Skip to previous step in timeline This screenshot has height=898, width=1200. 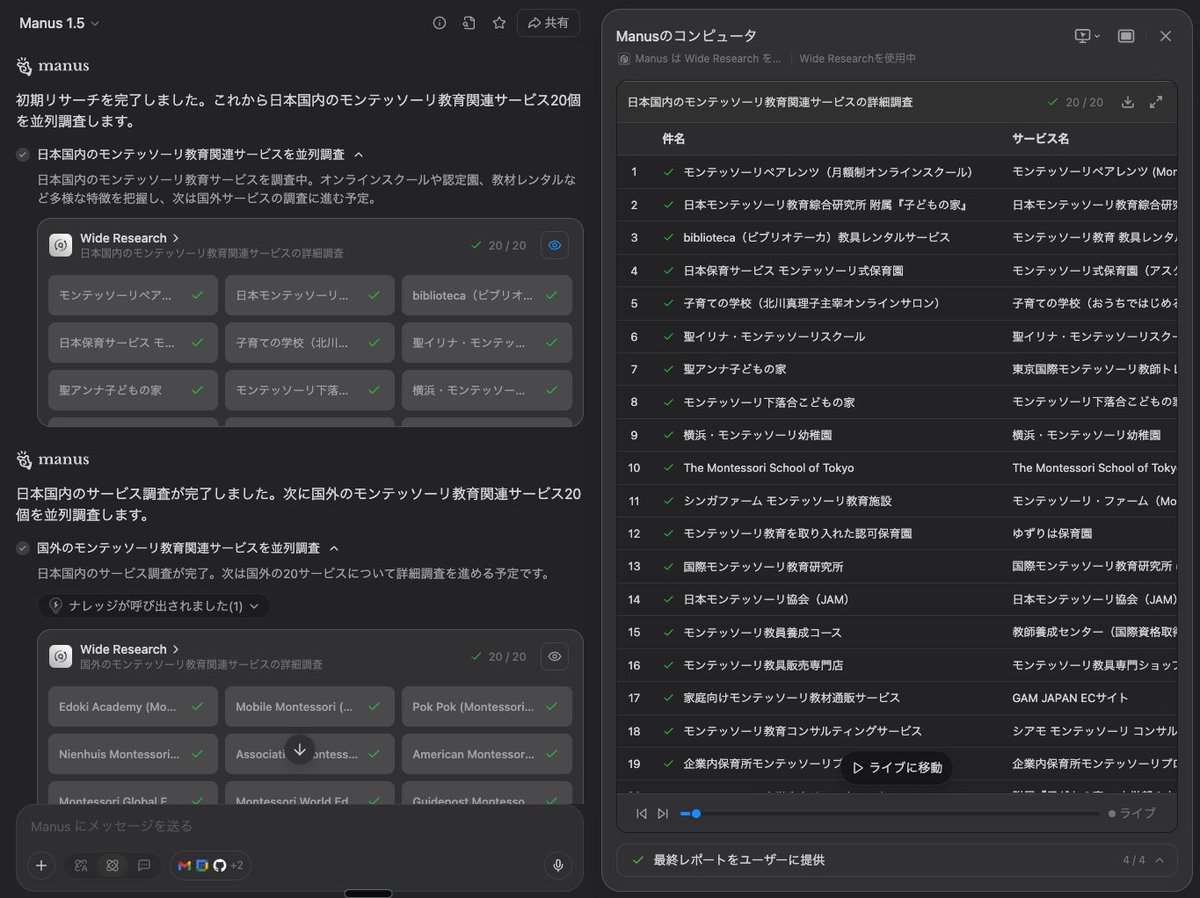tap(641, 813)
